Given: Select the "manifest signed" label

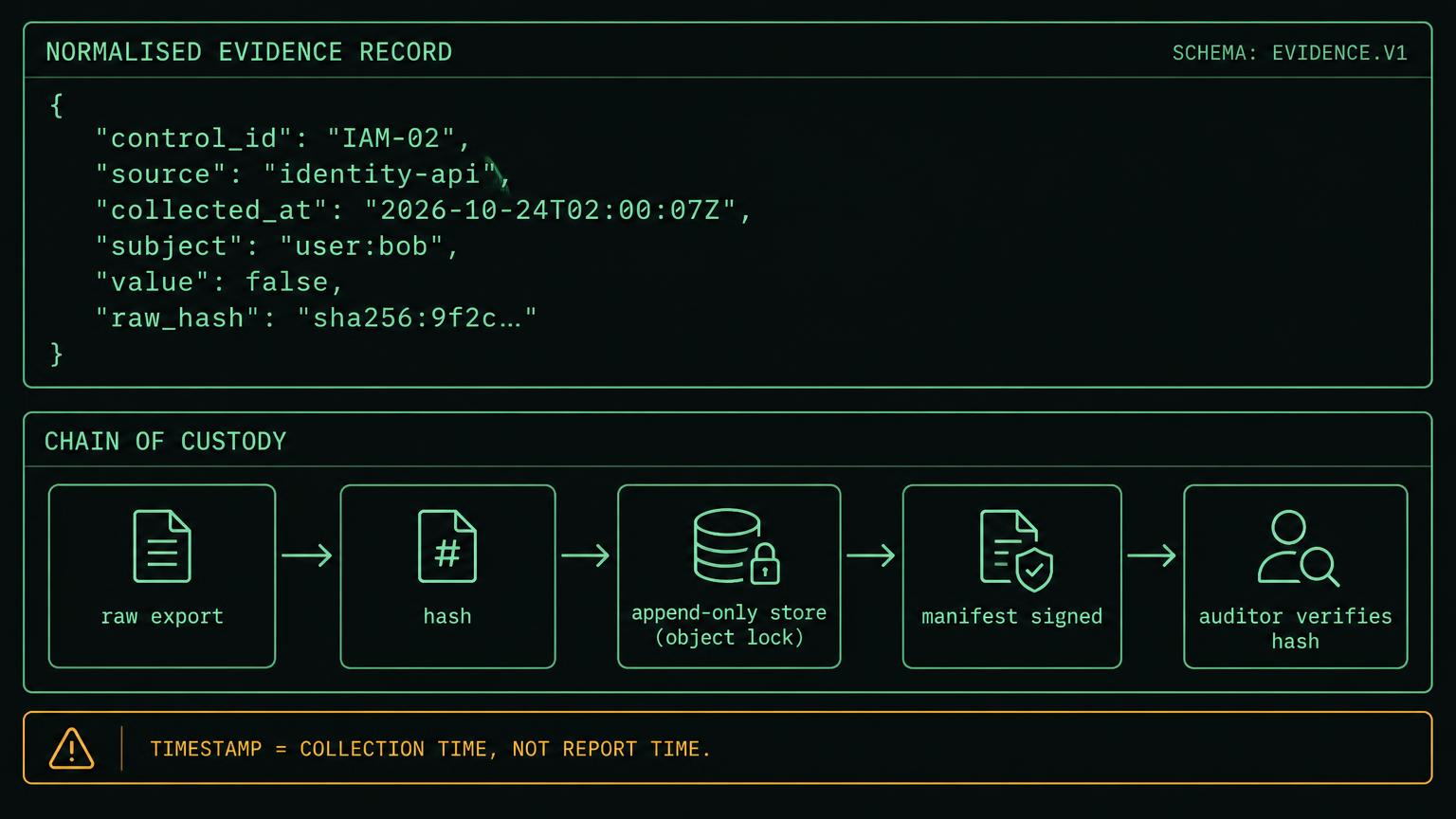Looking at the screenshot, I should [x=1011, y=616].
